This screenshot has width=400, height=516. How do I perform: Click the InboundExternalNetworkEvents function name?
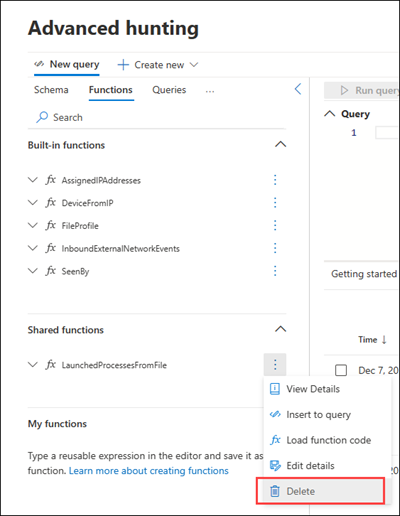click(x=120, y=248)
